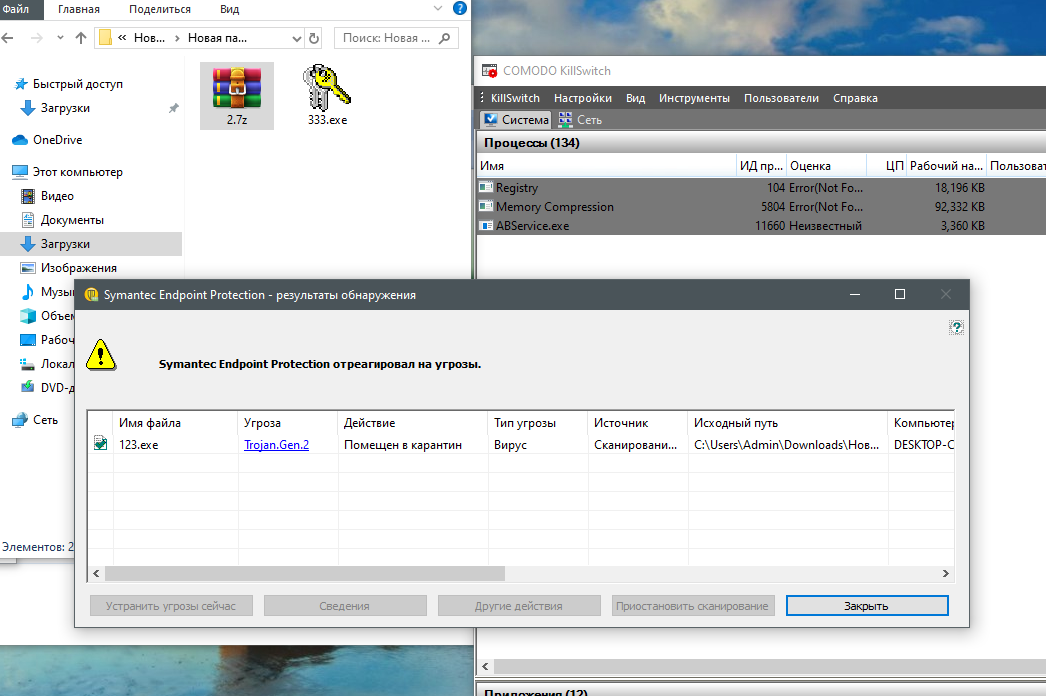This screenshot has height=696, width=1046.
Task: Switch to the Сеть tab in KillSwitch
Action: pos(580,119)
